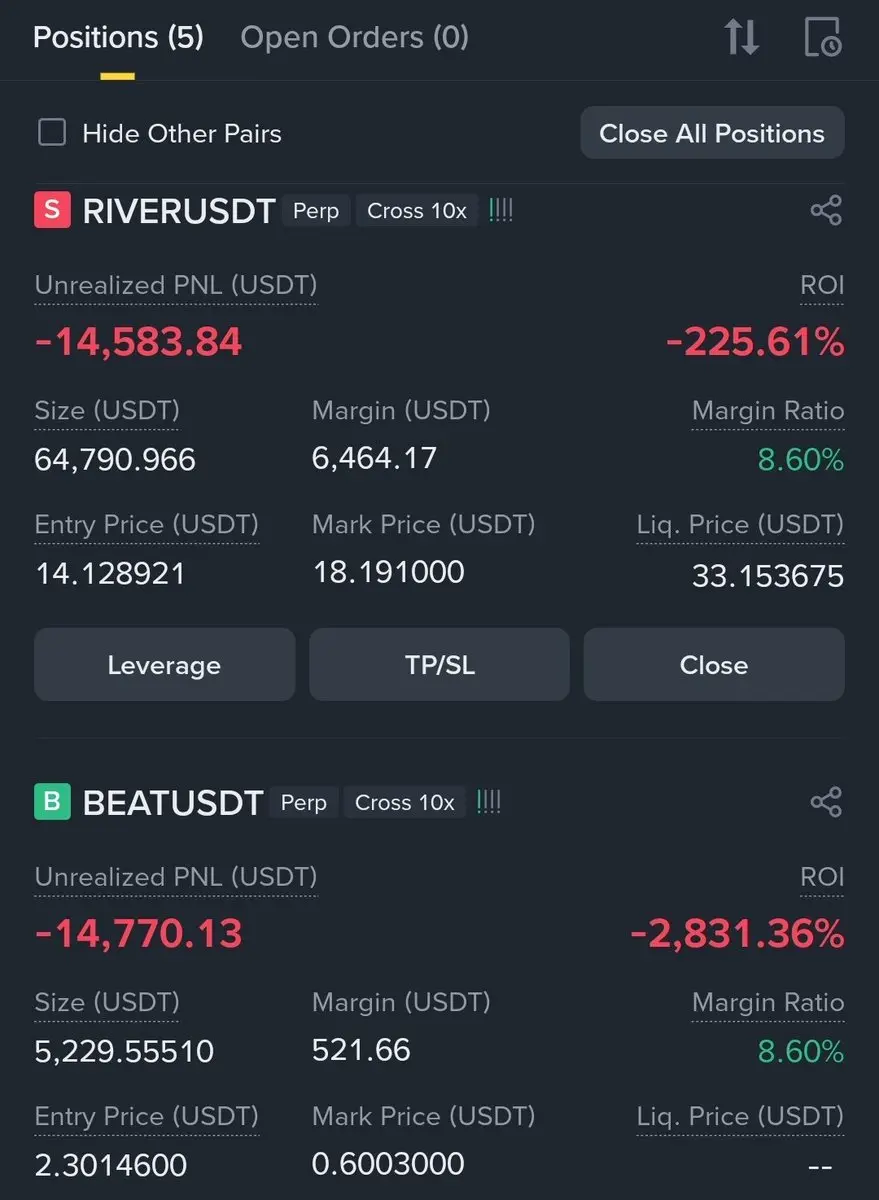Open the RIVERUSDT pair name
The height and width of the screenshot is (1200, 879).
179,211
